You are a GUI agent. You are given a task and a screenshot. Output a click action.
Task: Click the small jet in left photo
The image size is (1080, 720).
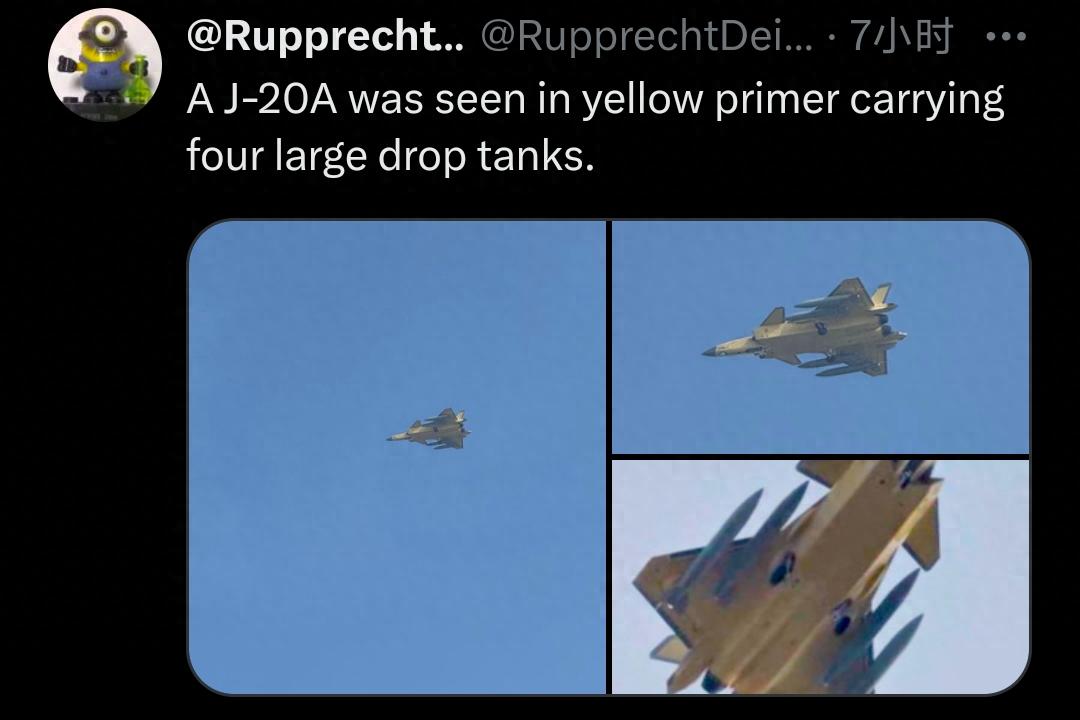pyautogui.click(x=429, y=429)
